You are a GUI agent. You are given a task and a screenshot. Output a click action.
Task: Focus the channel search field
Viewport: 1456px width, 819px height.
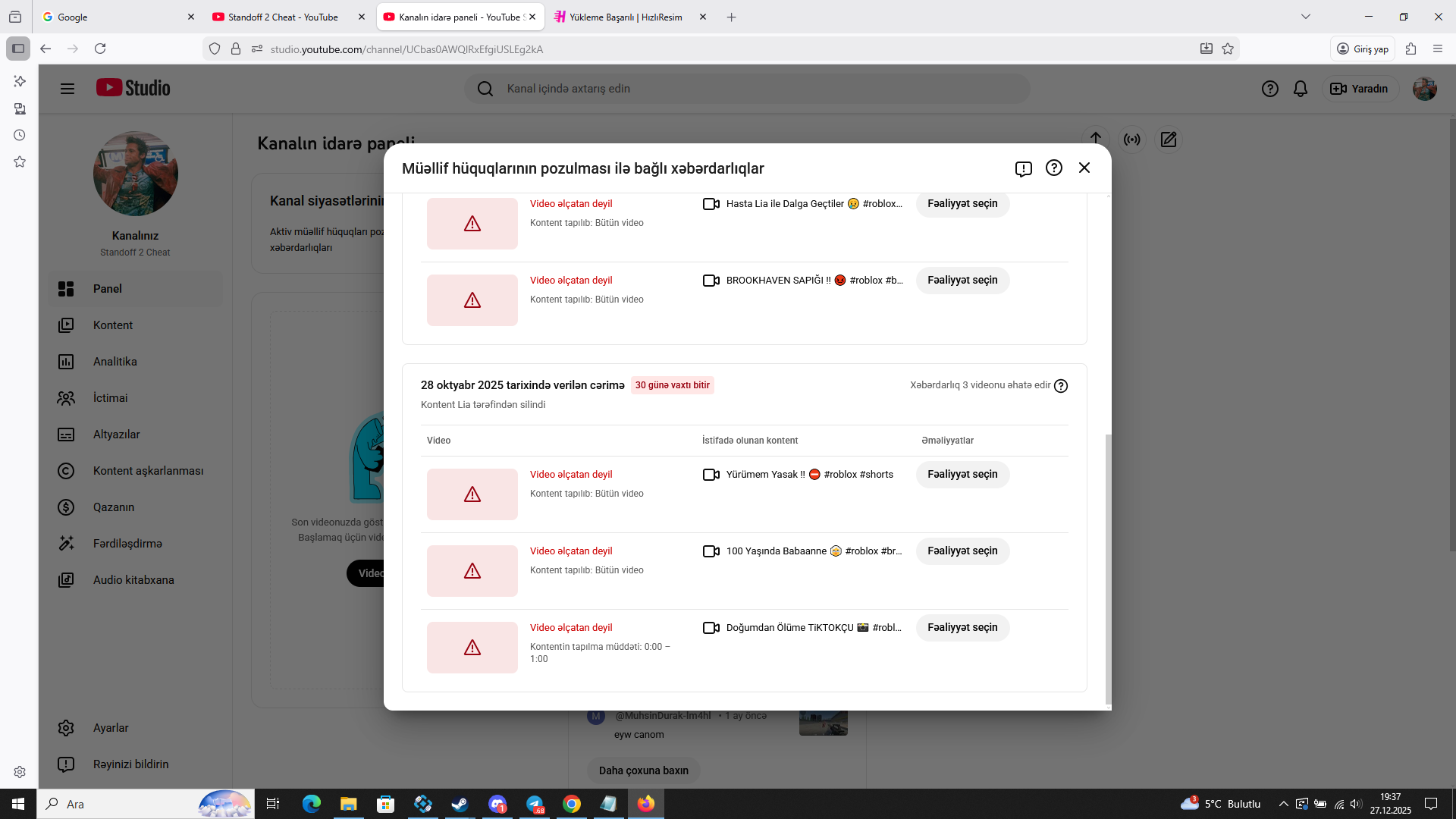point(747,89)
